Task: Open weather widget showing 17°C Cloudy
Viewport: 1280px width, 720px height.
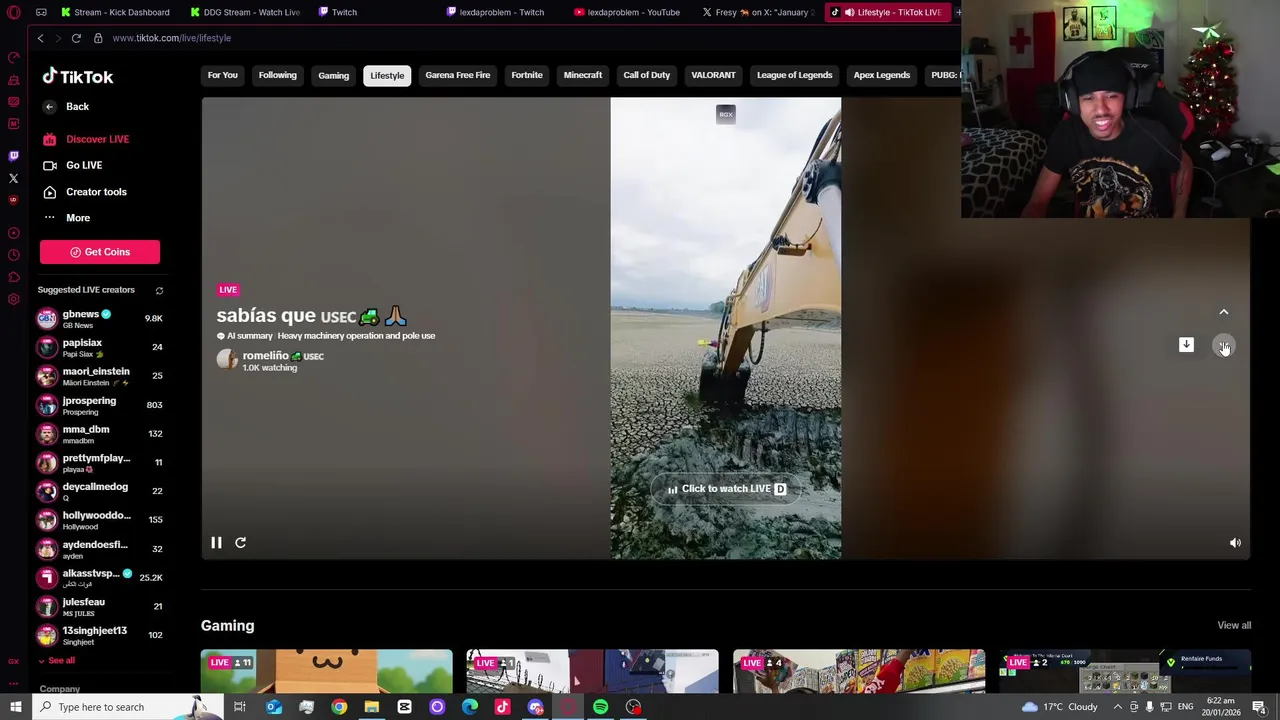Action: [1059, 707]
